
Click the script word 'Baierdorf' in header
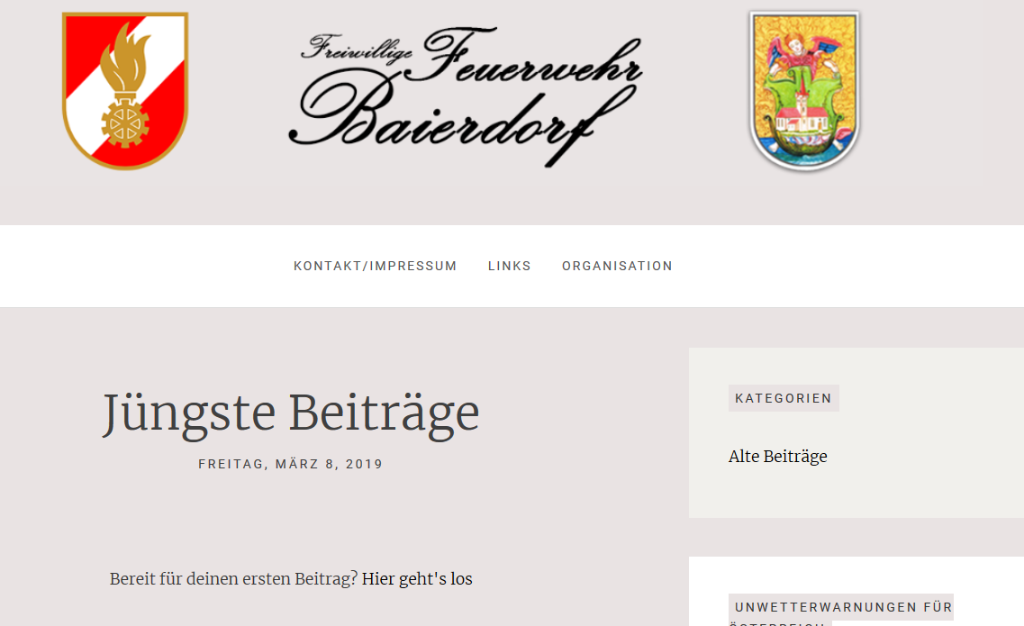[460, 119]
